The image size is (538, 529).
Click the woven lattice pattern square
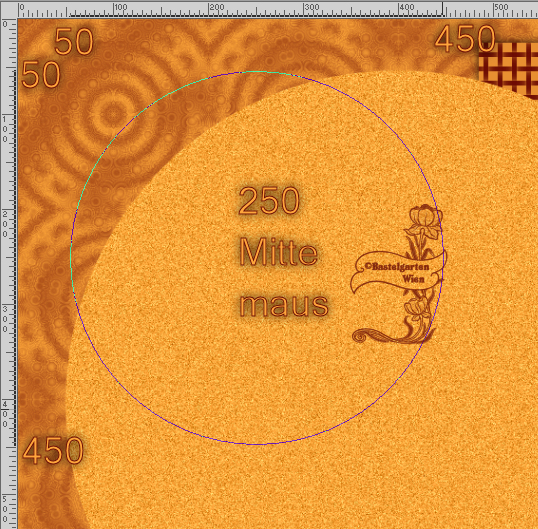click(x=508, y=69)
